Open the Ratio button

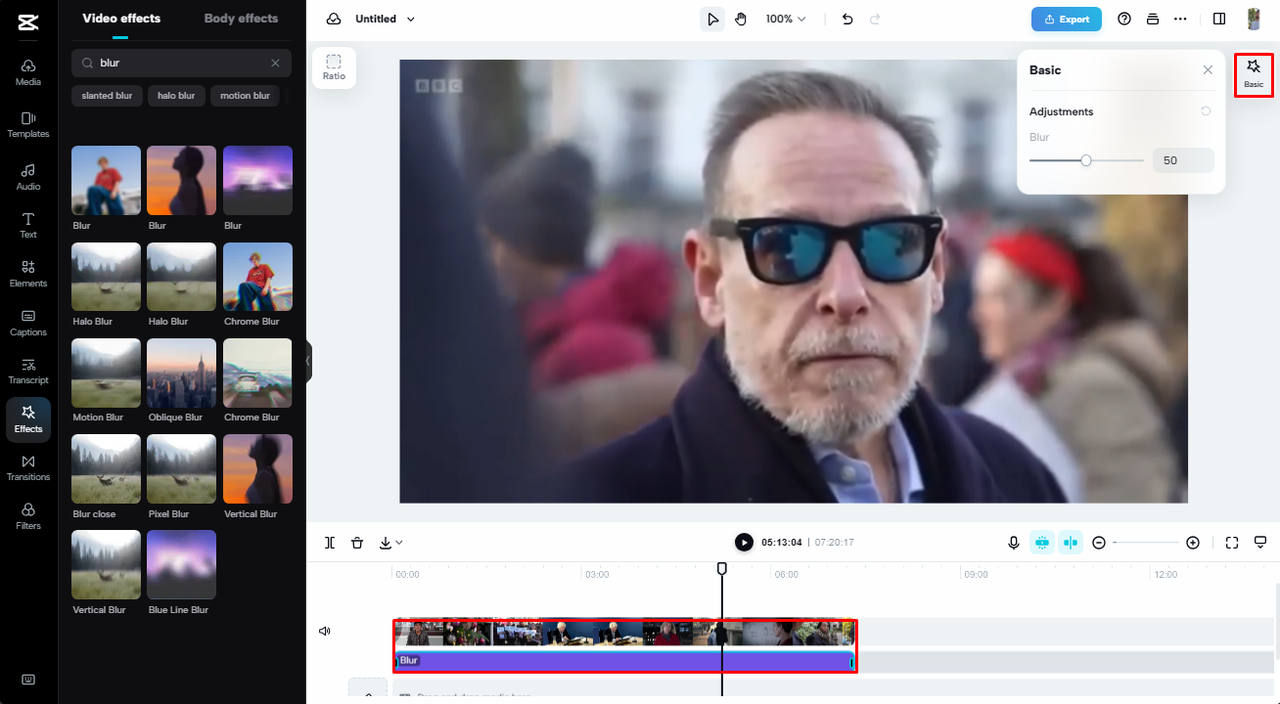point(334,68)
